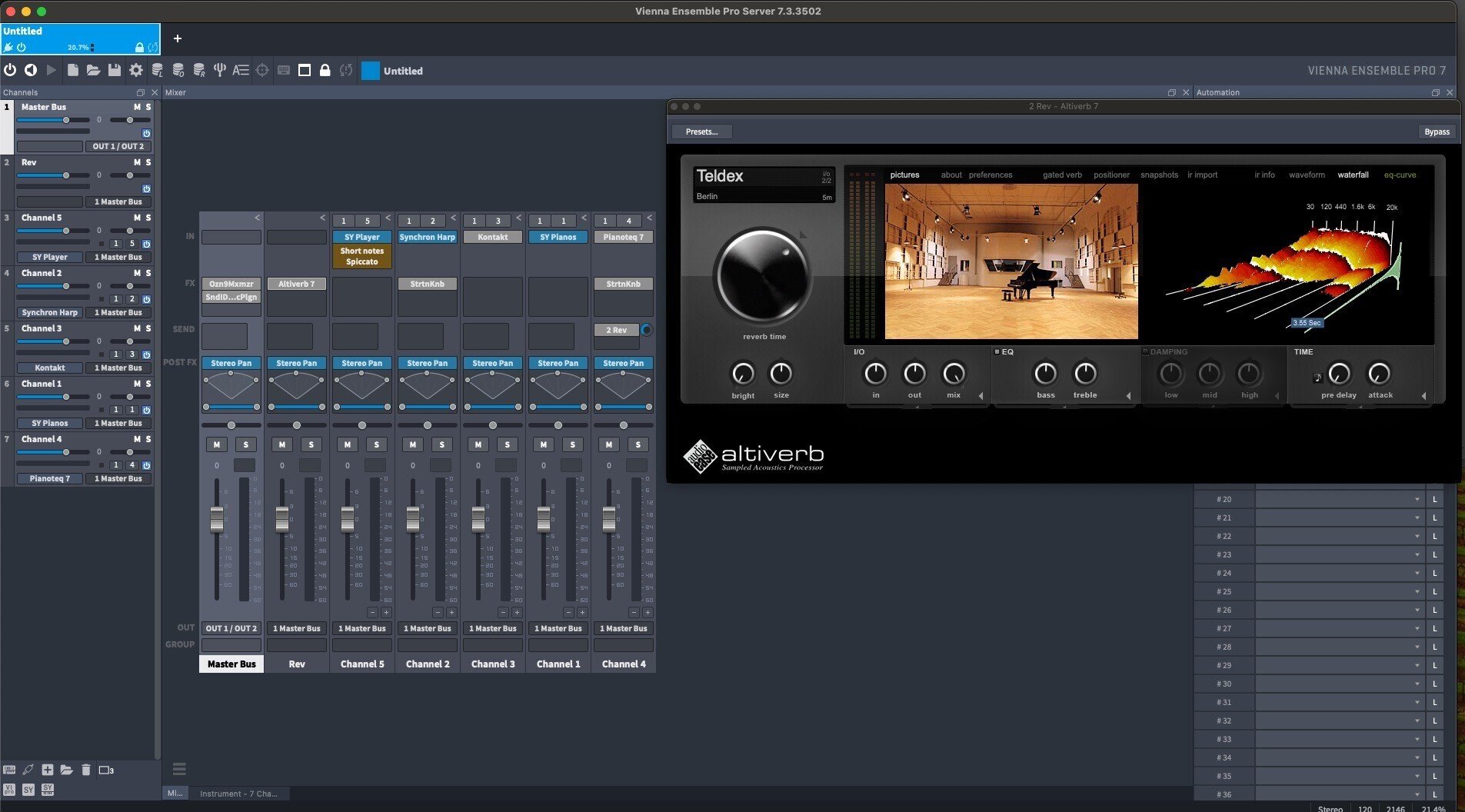Switch to the Instrument tab
1465x812 pixels.
click(x=238, y=794)
